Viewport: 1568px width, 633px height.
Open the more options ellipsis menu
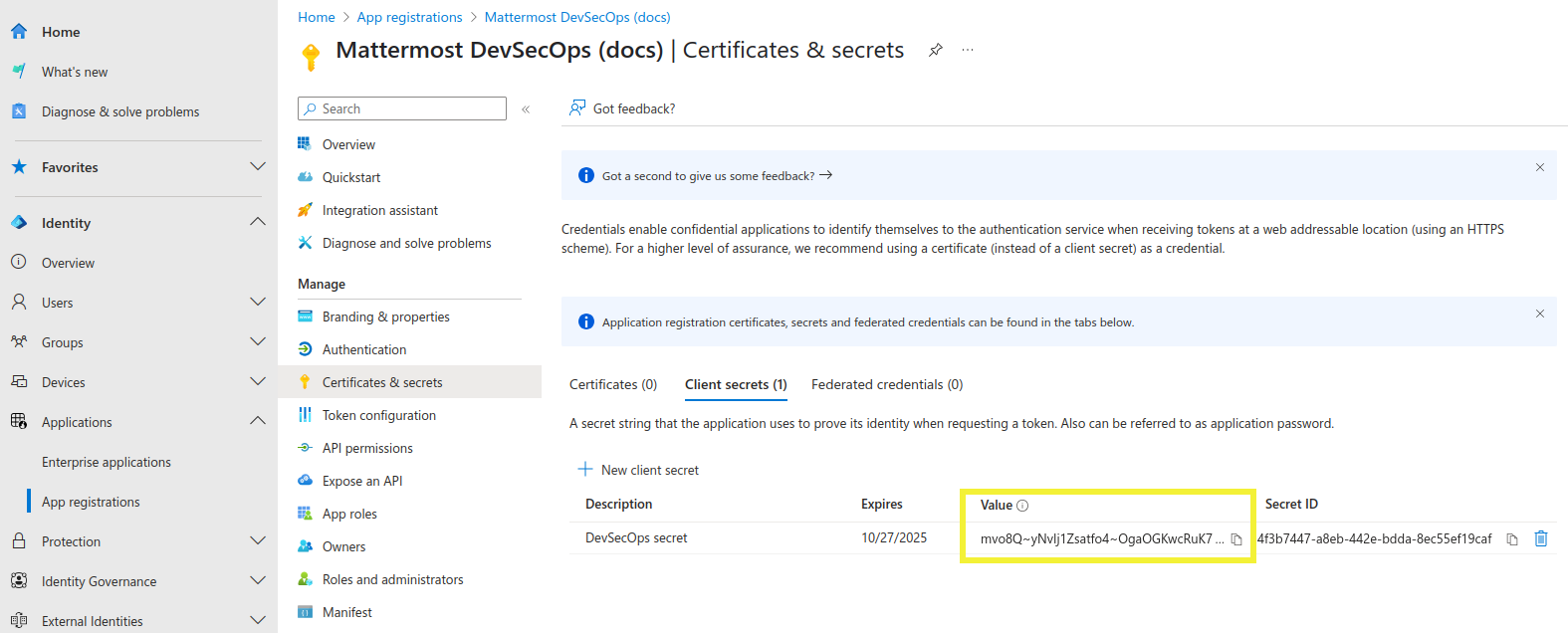click(x=968, y=51)
